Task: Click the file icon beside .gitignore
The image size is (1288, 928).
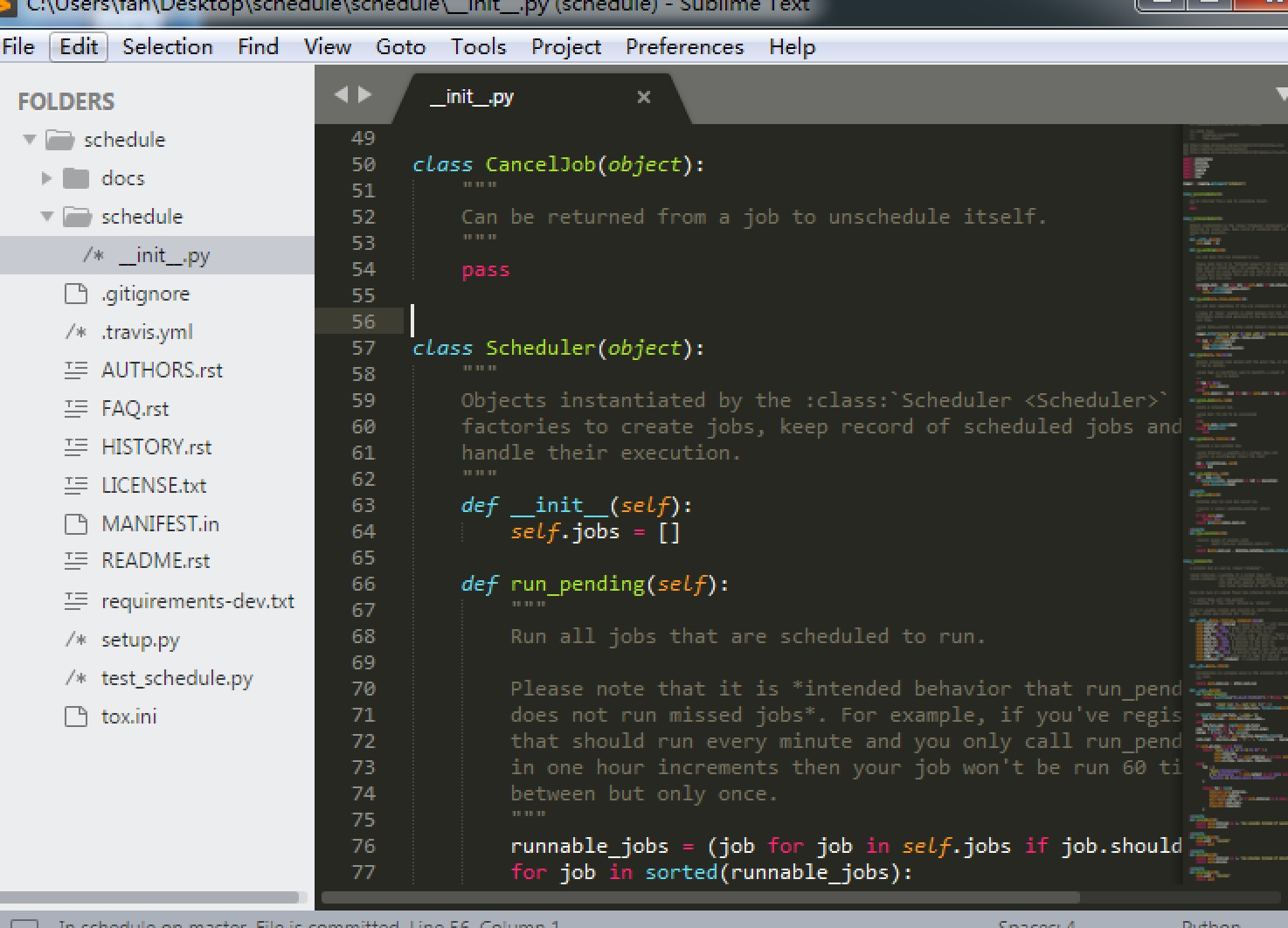Action: click(x=77, y=294)
